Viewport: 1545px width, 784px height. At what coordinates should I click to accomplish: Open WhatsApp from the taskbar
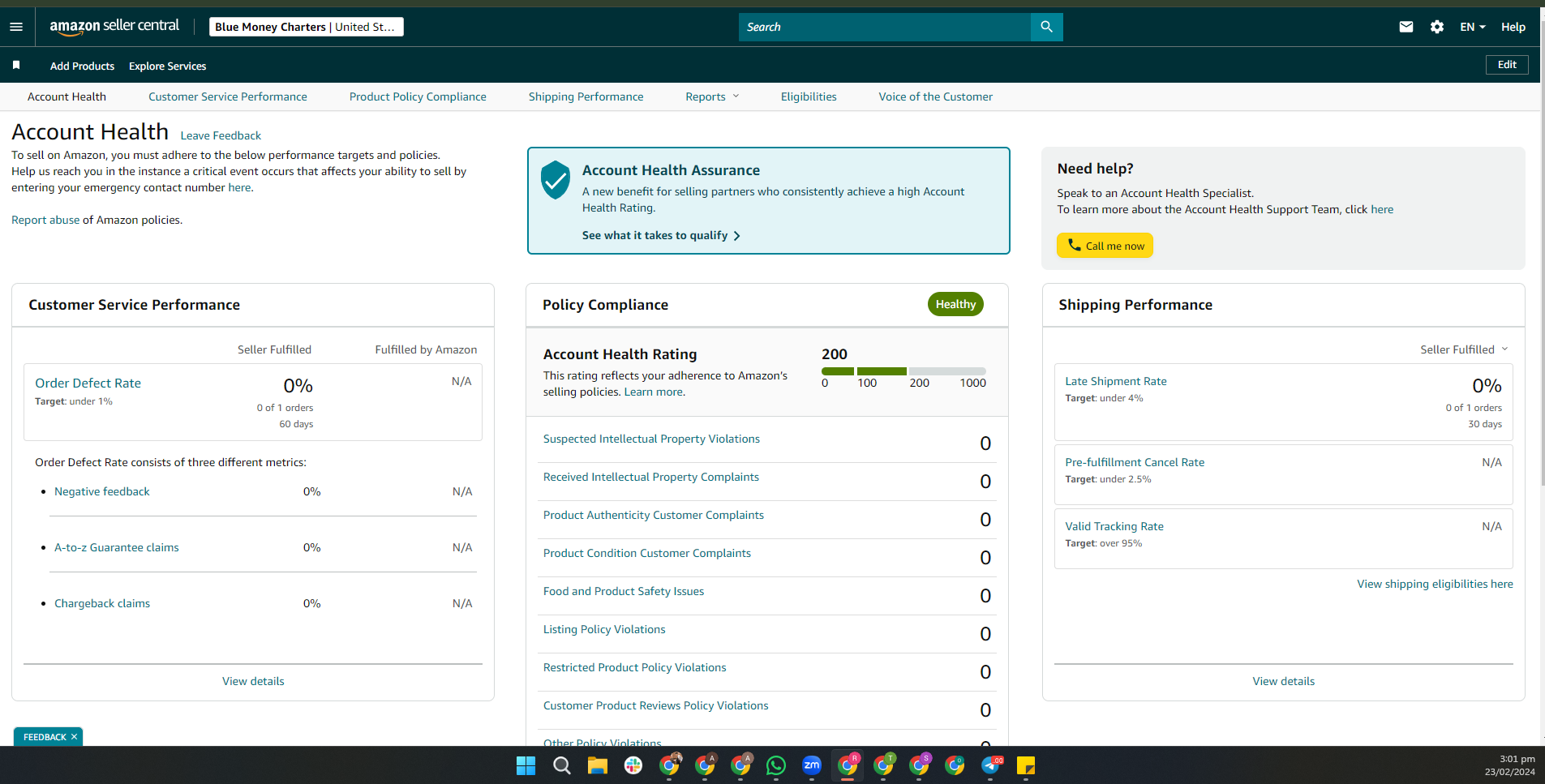(x=776, y=765)
